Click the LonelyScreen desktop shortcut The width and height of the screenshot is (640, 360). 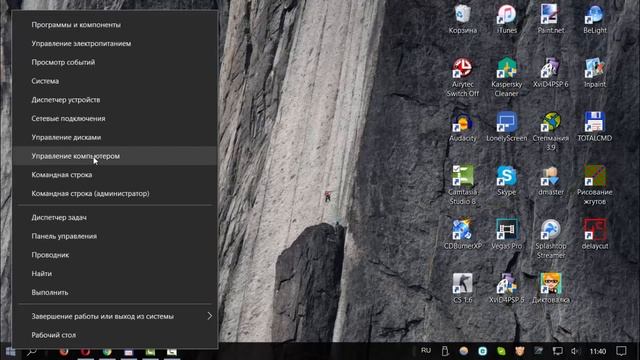point(507,127)
